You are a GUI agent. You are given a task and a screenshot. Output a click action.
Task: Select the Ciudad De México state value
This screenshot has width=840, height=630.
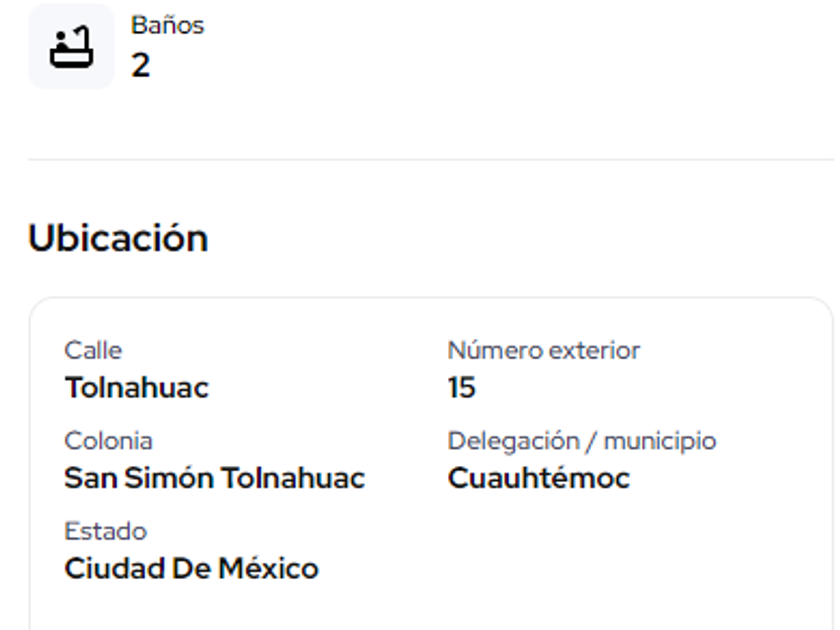point(192,569)
